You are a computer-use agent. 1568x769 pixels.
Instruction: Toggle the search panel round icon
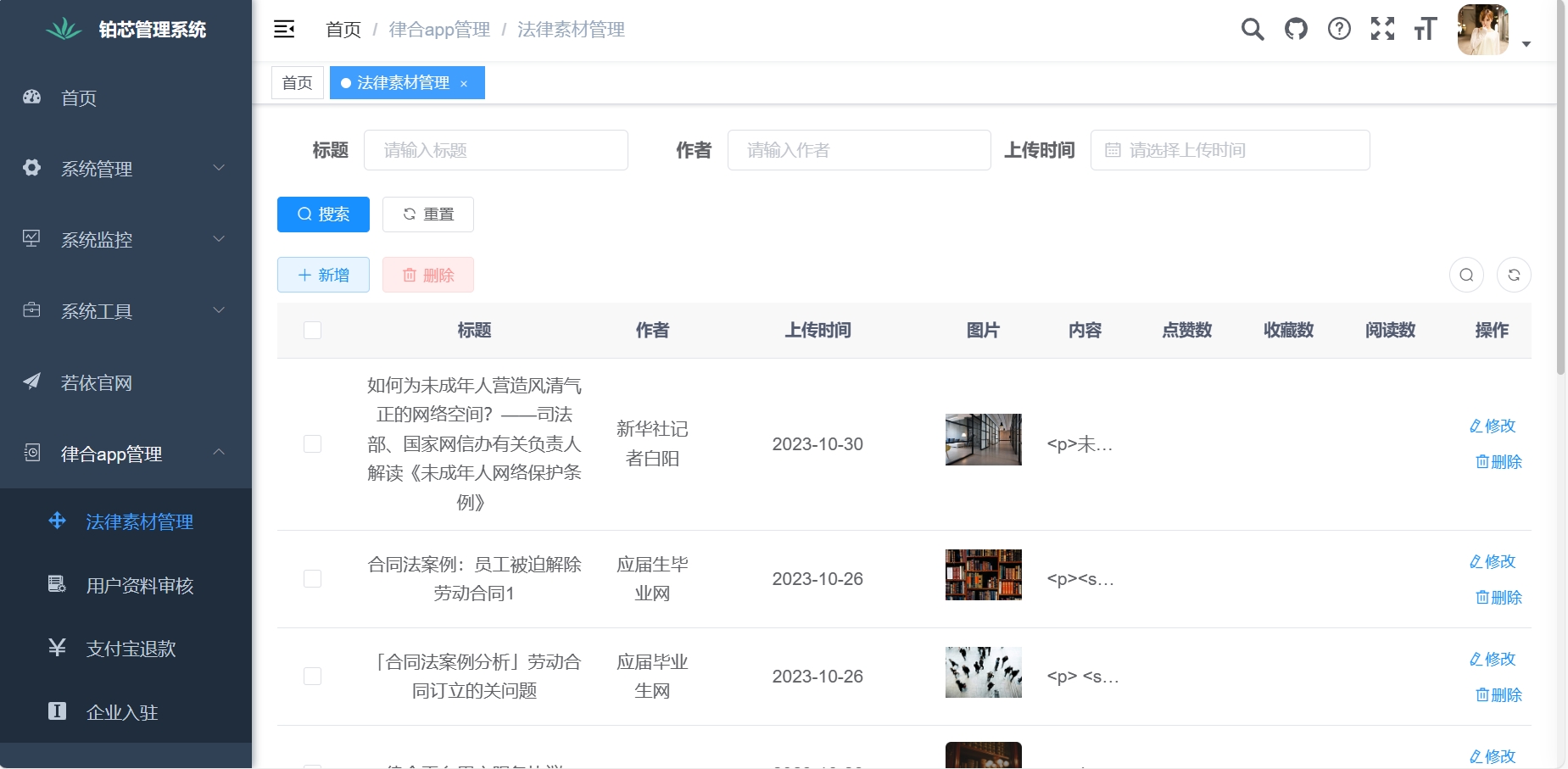point(1466,275)
